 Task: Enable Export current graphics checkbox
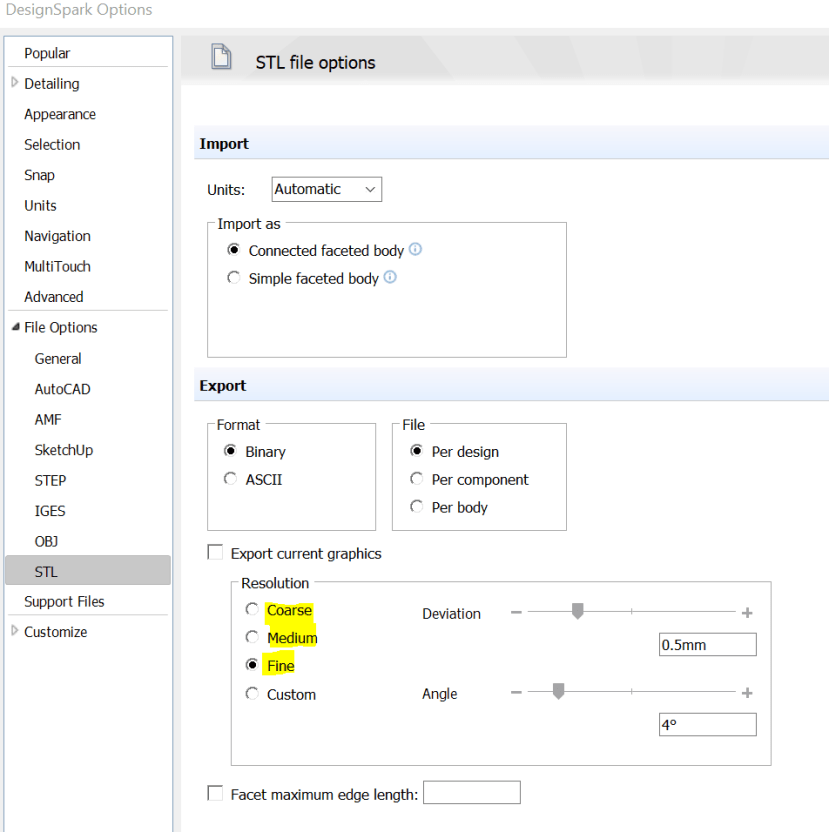point(215,552)
